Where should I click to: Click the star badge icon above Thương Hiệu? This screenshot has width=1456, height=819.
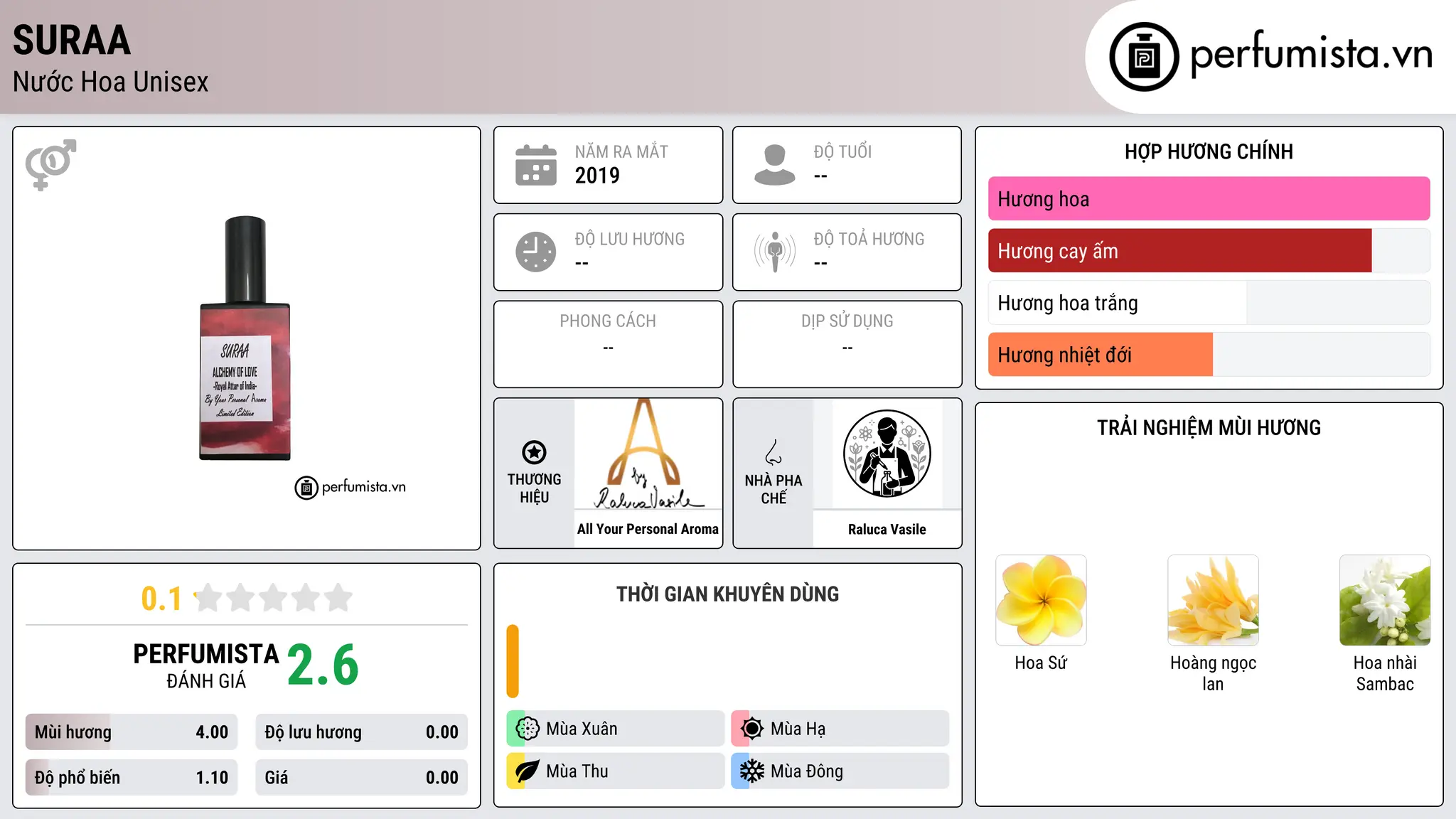pos(534,452)
